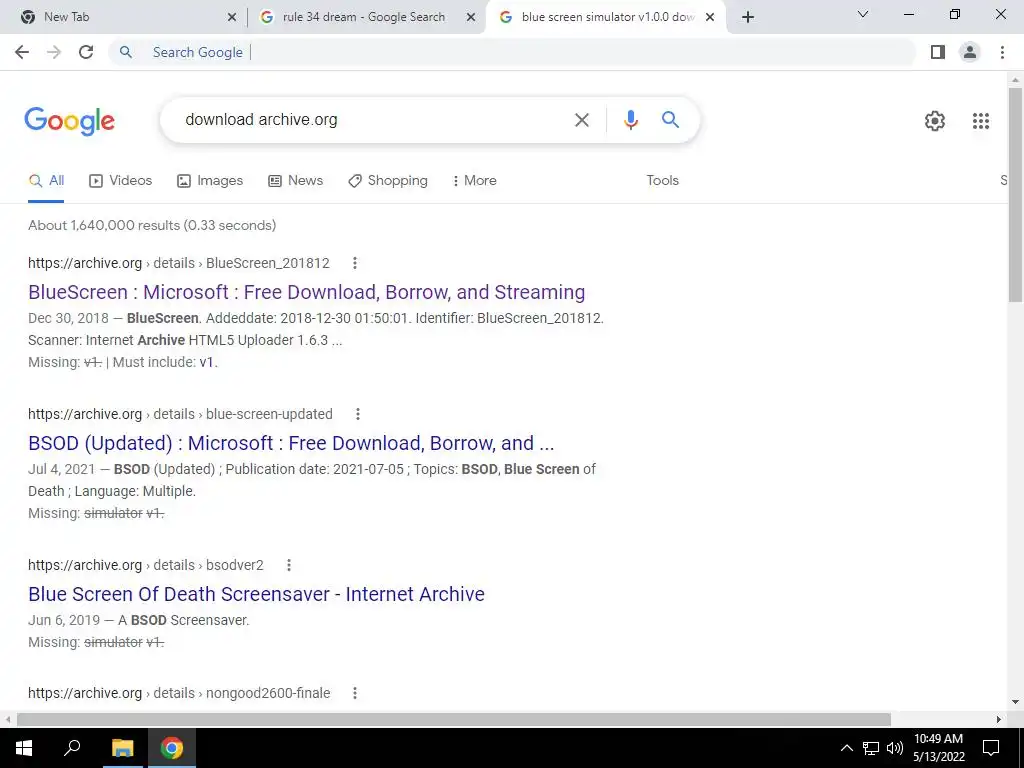Select the blue screen simulator tab
Screen dimensions: 1024x768
[x=604, y=17]
